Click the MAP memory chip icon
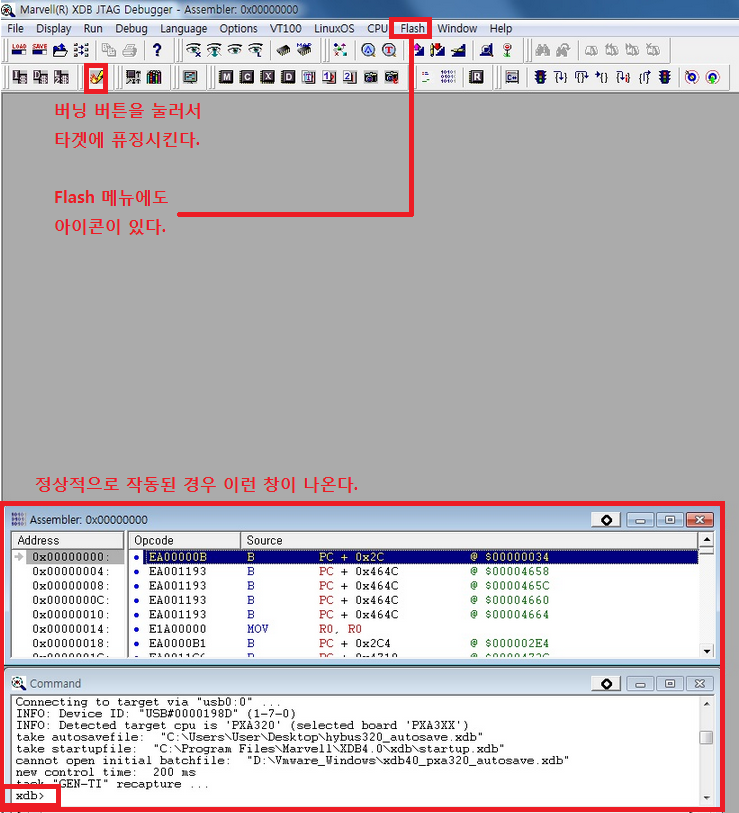 [x=304, y=50]
